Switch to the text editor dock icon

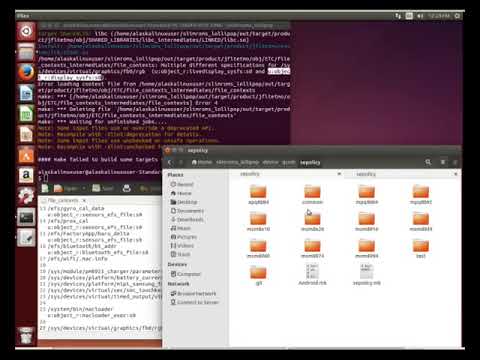click(x=26, y=238)
